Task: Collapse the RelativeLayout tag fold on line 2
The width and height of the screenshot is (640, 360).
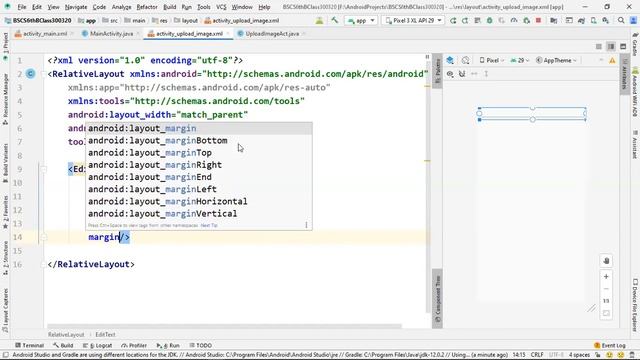Action: point(43,74)
